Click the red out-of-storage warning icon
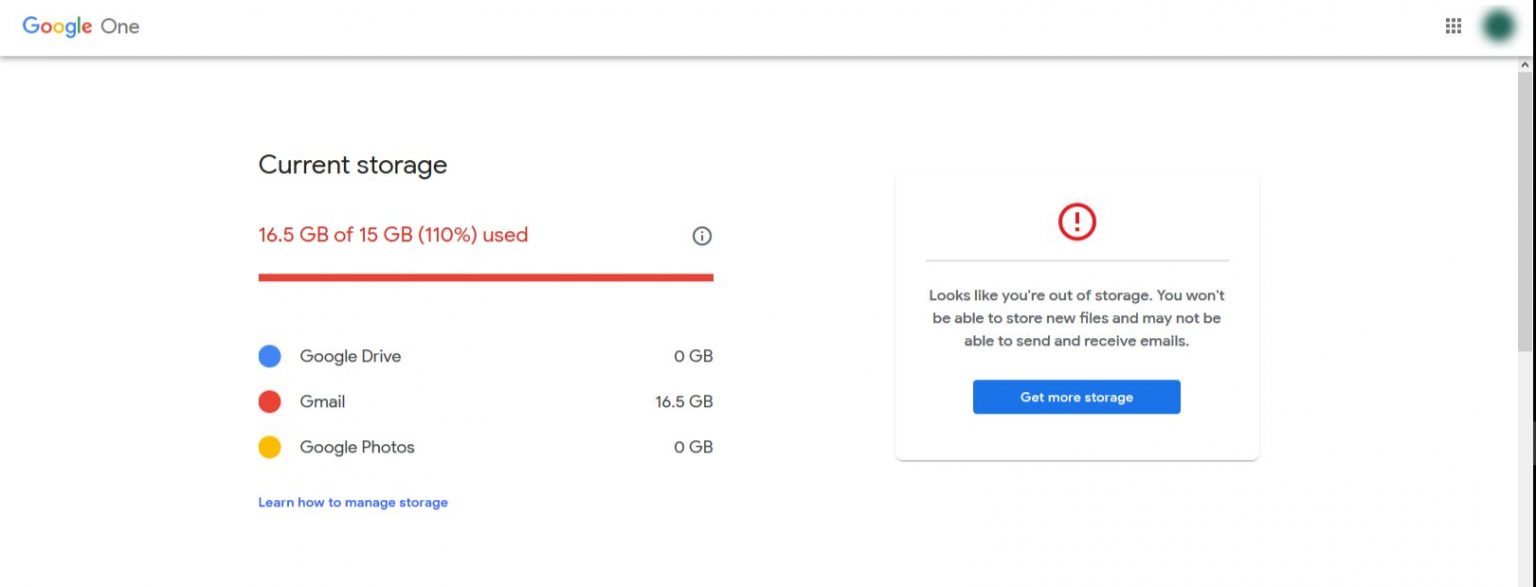 [1077, 221]
